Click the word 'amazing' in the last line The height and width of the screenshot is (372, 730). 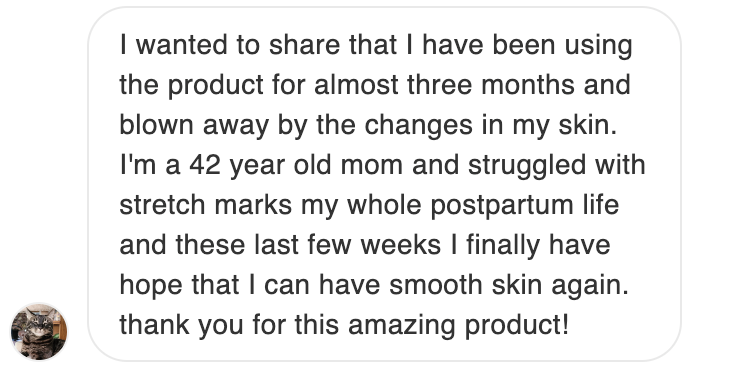click(402, 326)
